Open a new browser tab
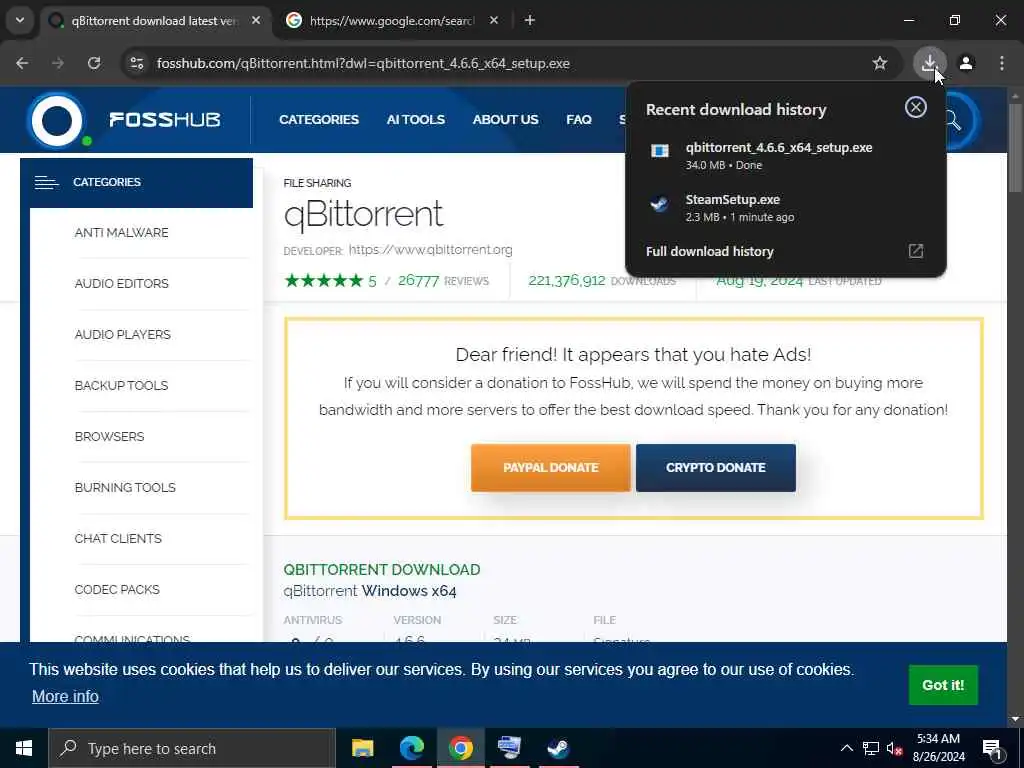This screenshot has width=1024, height=768. [x=530, y=20]
